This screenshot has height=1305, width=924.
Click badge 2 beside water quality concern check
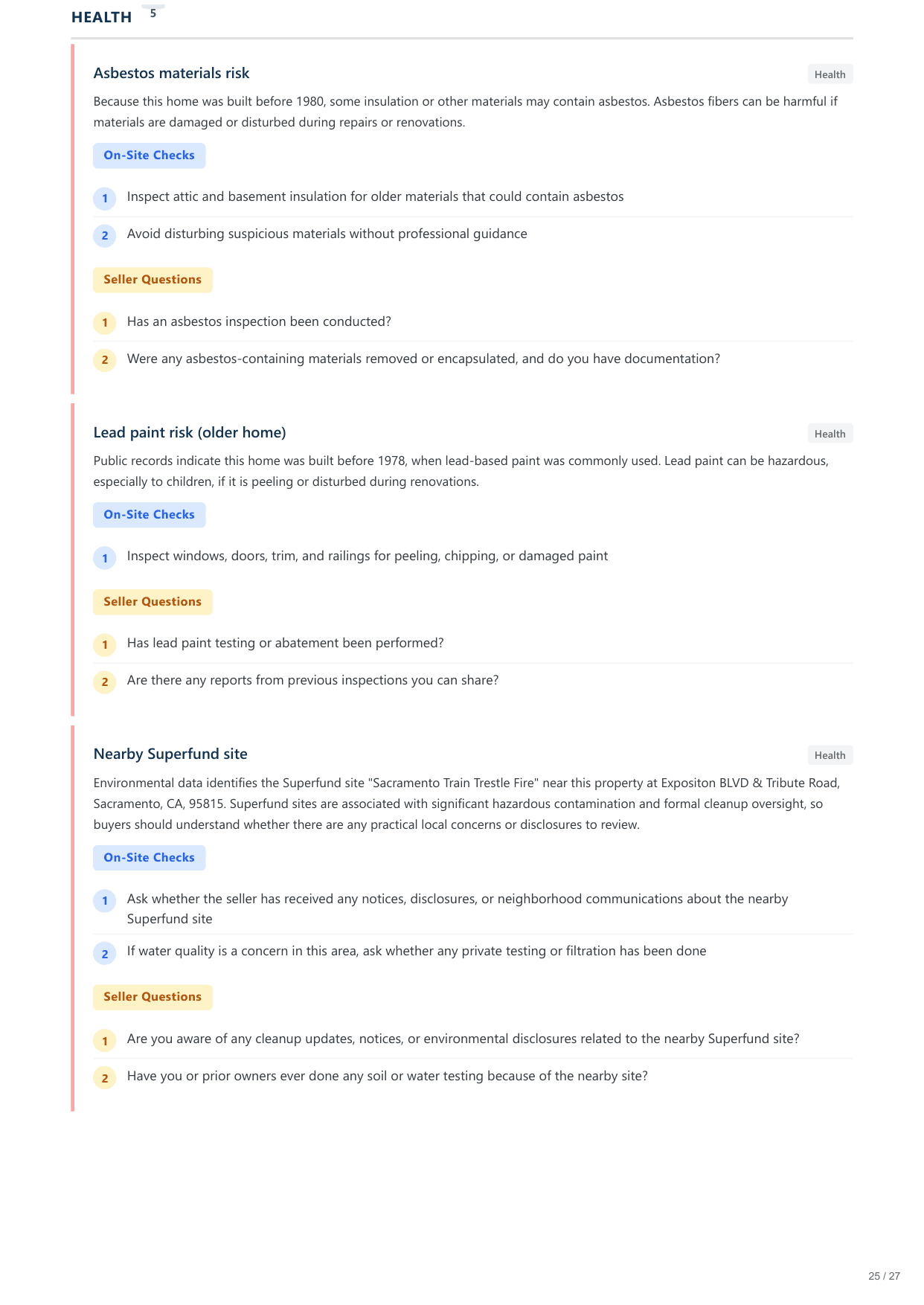click(x=105, y=954)
